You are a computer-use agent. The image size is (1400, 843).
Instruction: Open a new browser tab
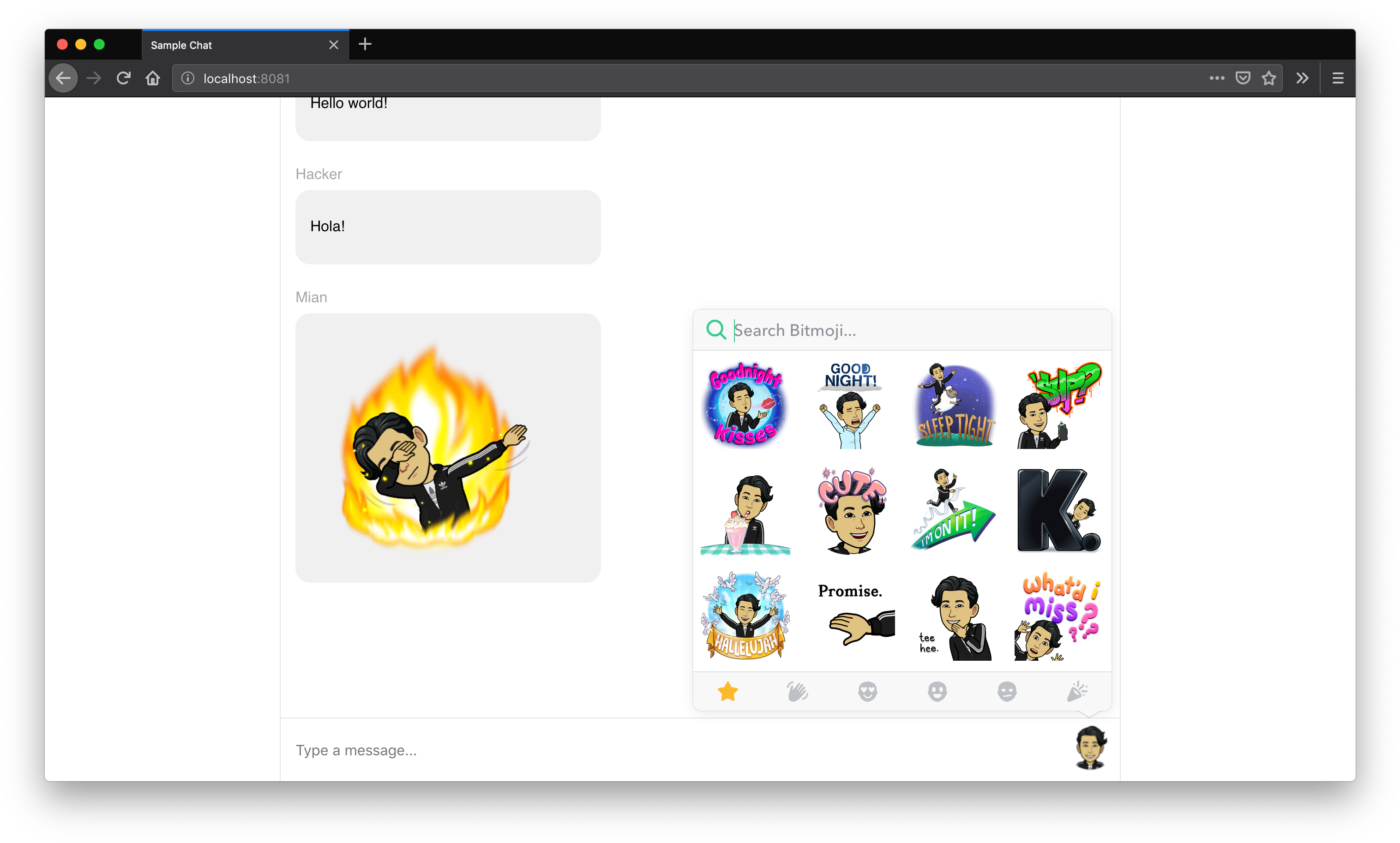365,44
